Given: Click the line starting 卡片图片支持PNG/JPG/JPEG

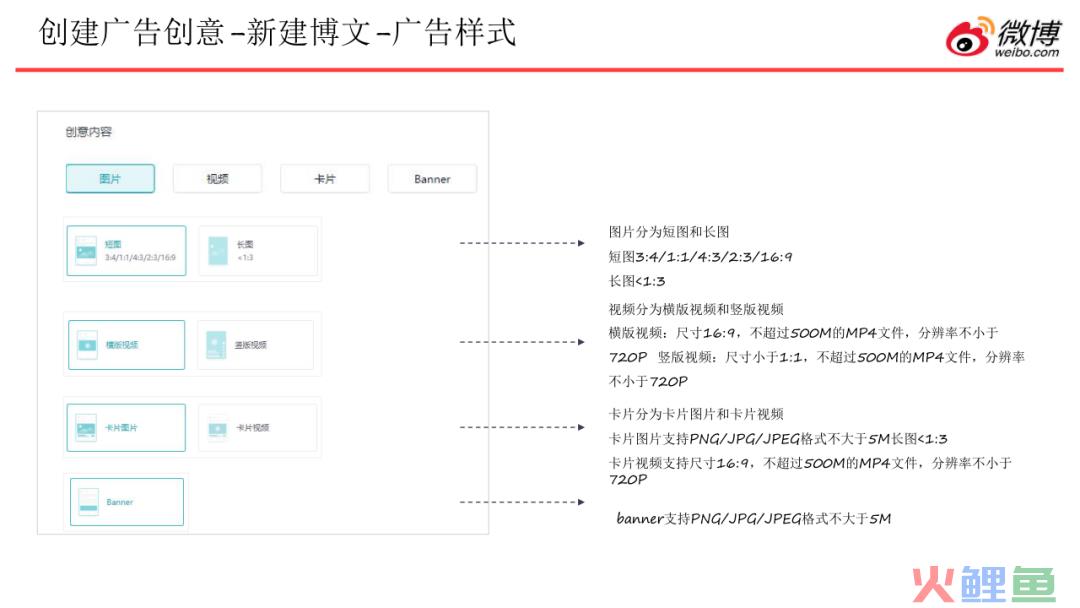Looking at the screenshot, I should coord(778,439).
